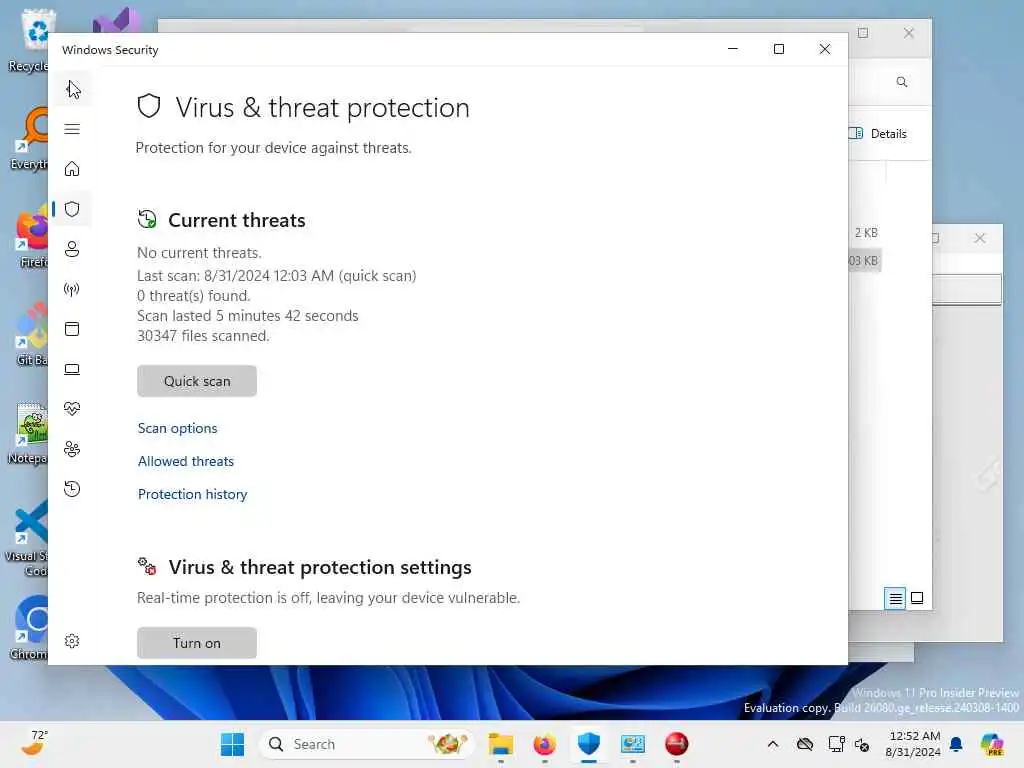Open Family options icon in sidebar
This screenshot has height=768, width=1024.
click(72, 449)
